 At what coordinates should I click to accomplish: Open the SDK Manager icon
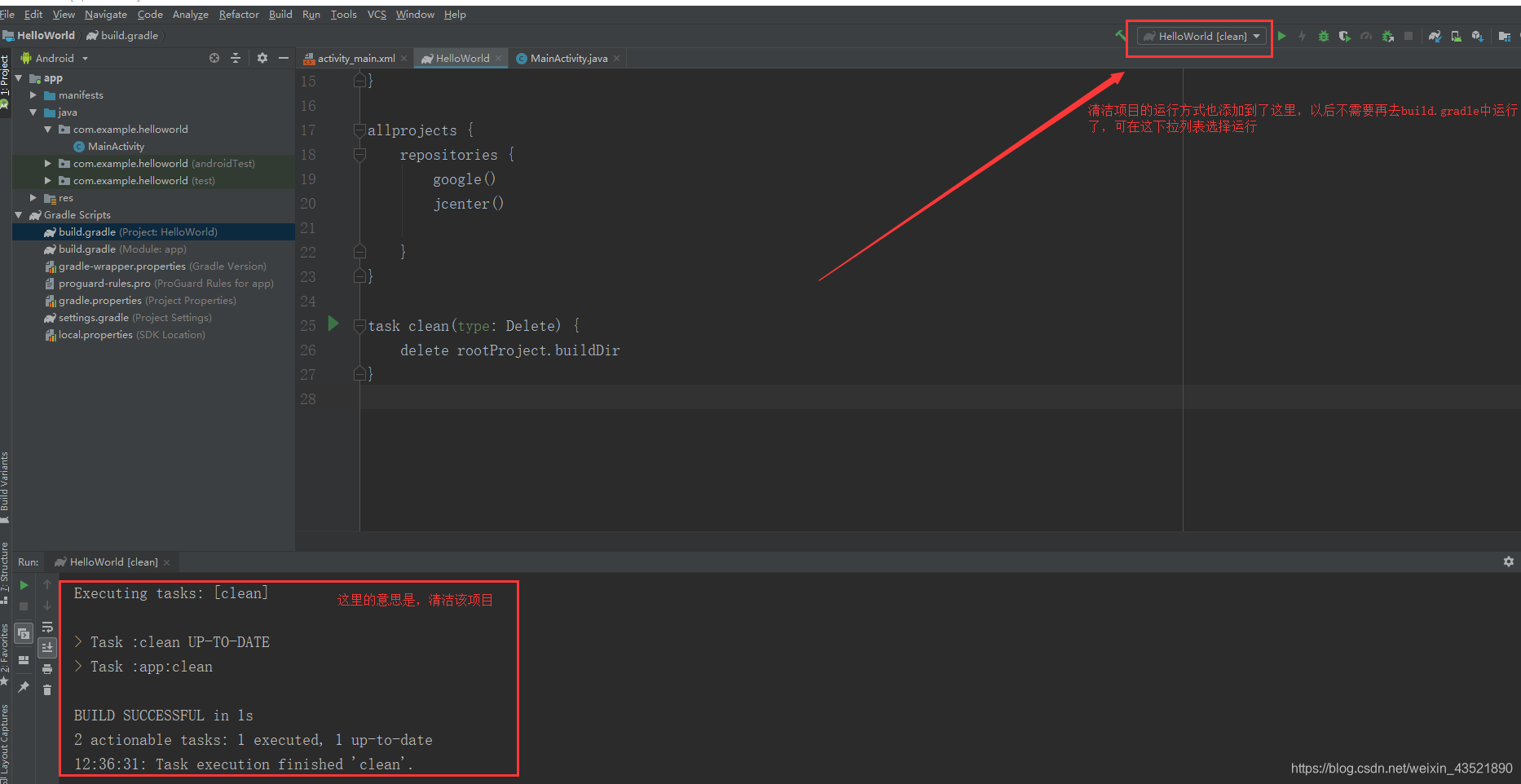pyautogui.click(x=1477, y=36)
